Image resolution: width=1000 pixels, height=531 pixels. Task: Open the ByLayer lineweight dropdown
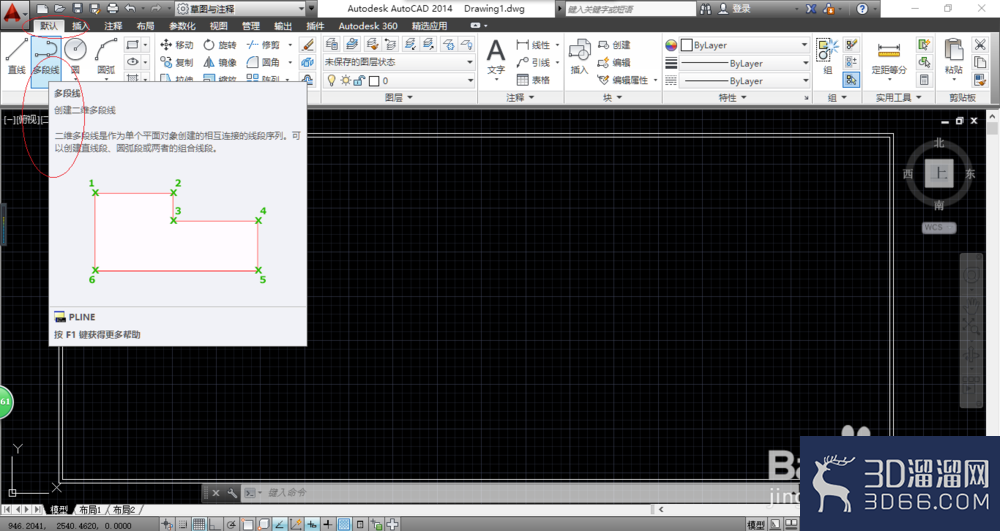(745, 63)
